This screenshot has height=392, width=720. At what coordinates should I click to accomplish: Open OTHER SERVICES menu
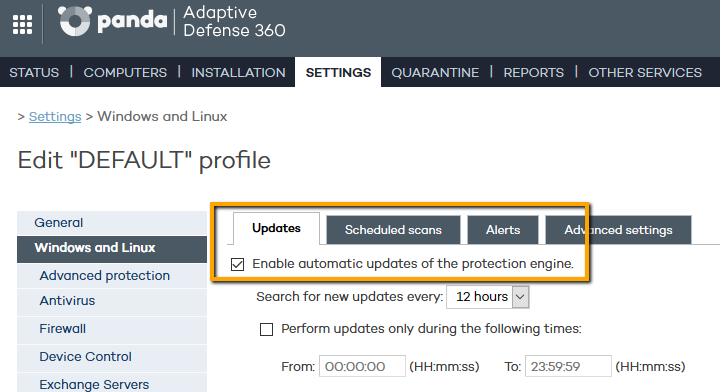pos(645,73)
